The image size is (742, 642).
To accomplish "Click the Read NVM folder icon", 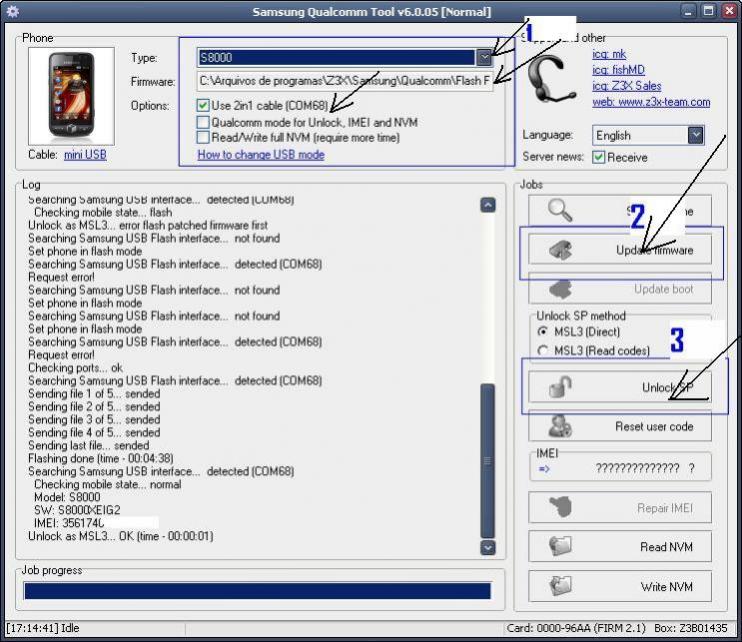I will 560,545.
